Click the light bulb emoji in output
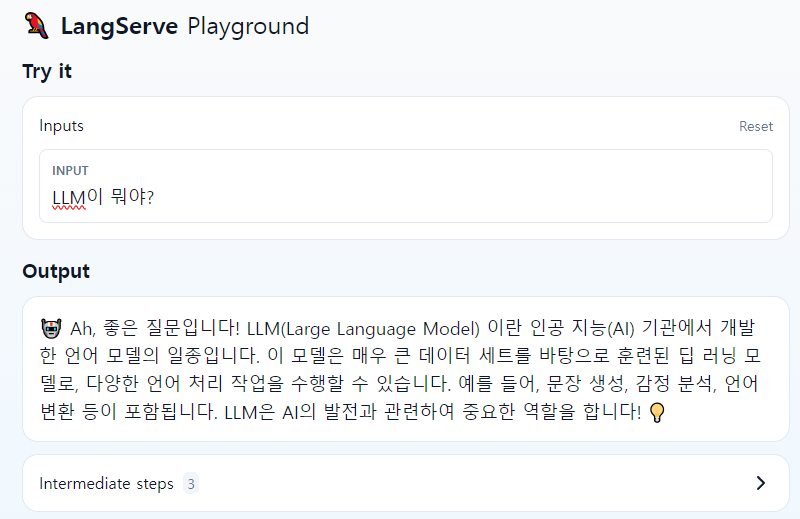Screen dimensions: 800x519 [x=657, y=412]
